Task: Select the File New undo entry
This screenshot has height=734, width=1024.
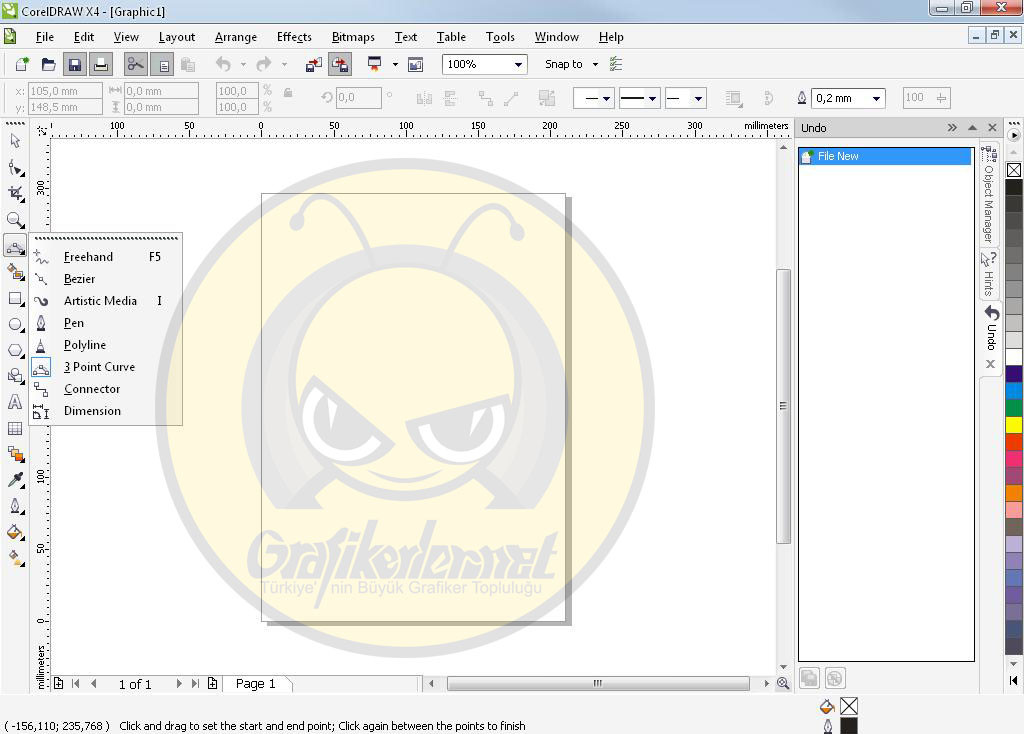Action: tap(885, 156)
